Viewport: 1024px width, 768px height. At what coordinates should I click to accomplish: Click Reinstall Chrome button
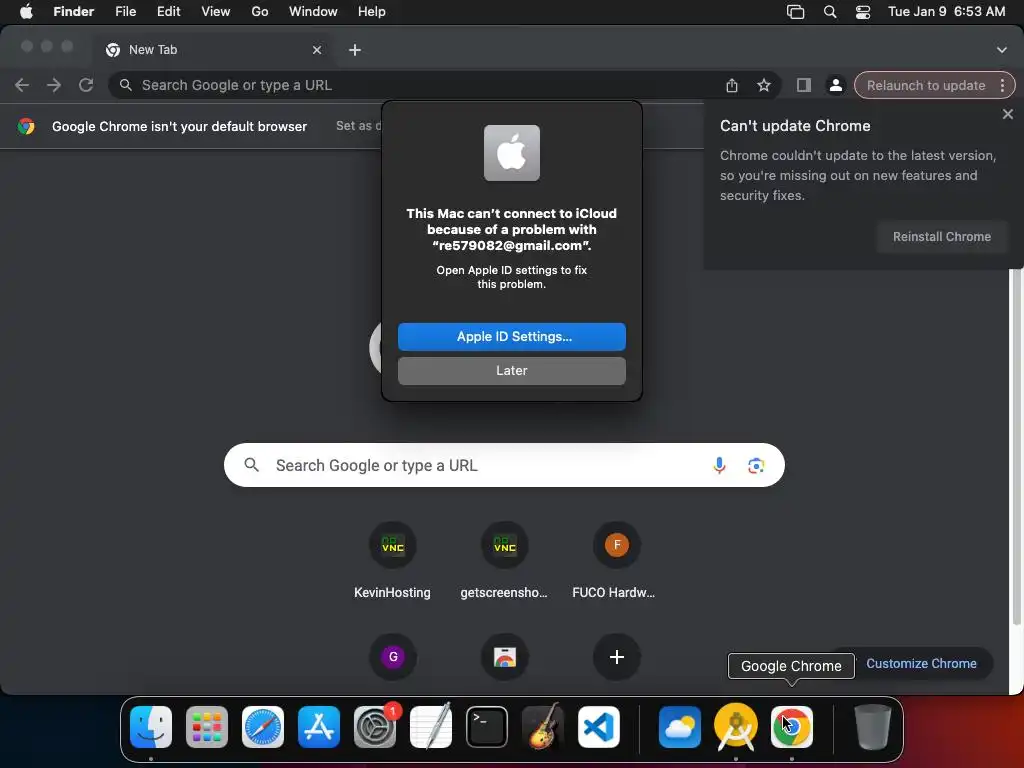pyautogui.click(x=941, y=236)
